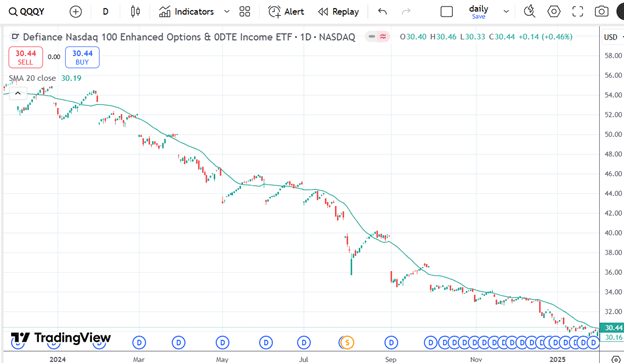Create a new Alert
Screen dimensions: 624x363
[286, 12]
